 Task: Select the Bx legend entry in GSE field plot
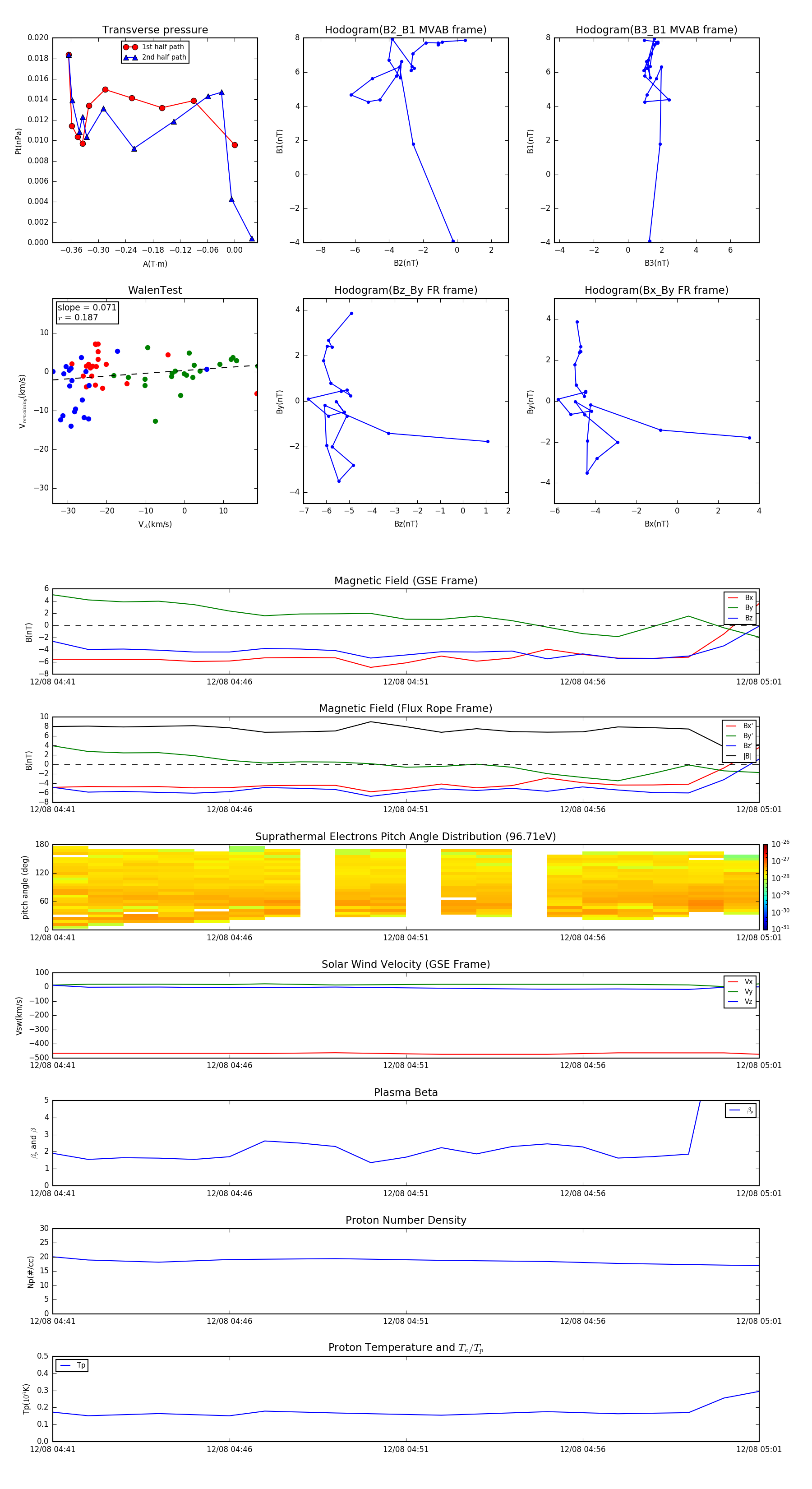(740, 598)
